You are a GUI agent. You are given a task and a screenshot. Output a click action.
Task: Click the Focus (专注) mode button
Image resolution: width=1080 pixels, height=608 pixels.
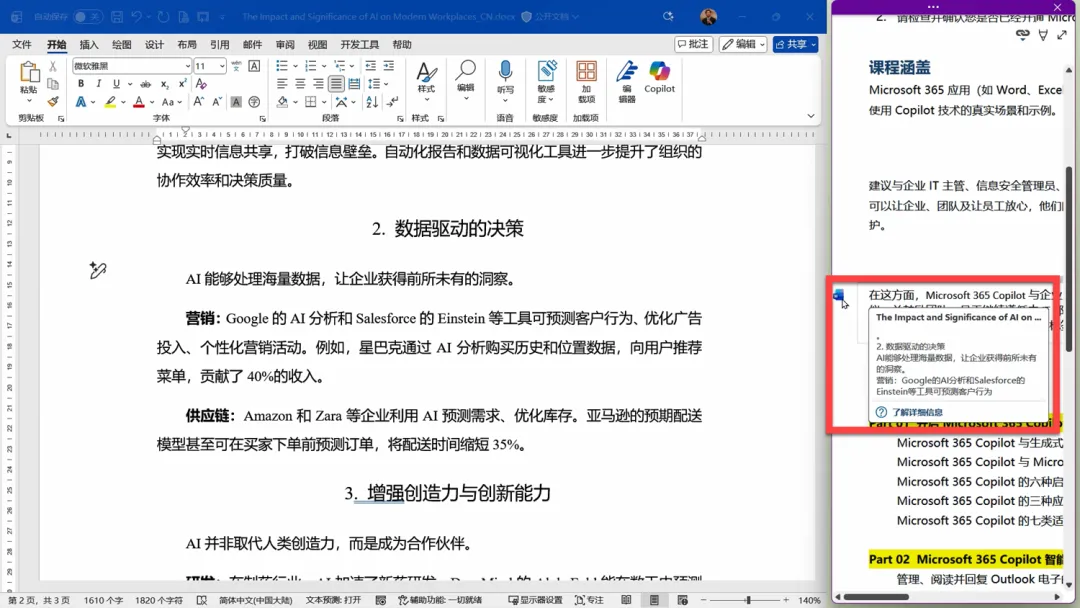coord(589,600)
